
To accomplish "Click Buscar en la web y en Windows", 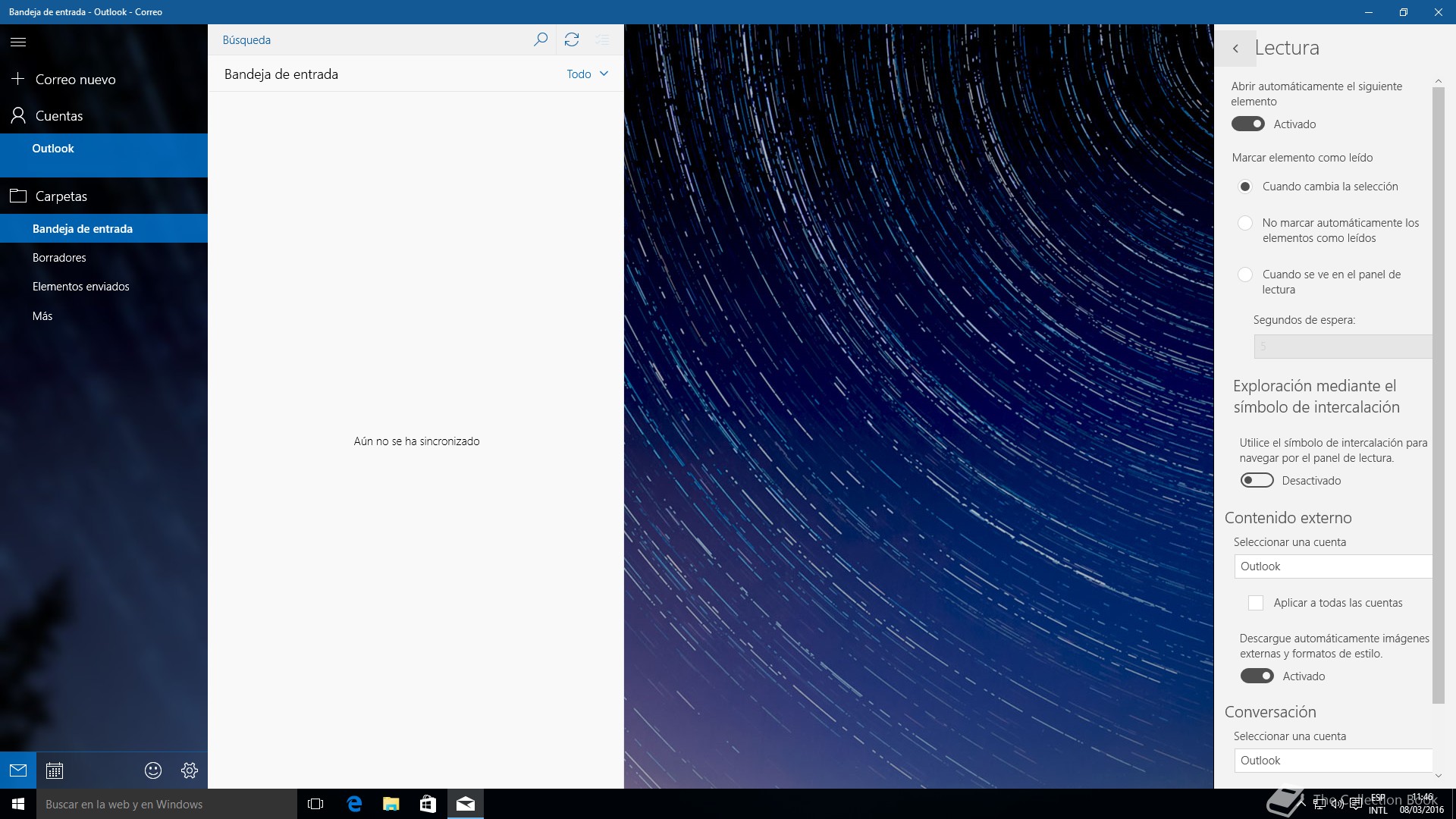I will pyautogui.click(x=167, y=804).
